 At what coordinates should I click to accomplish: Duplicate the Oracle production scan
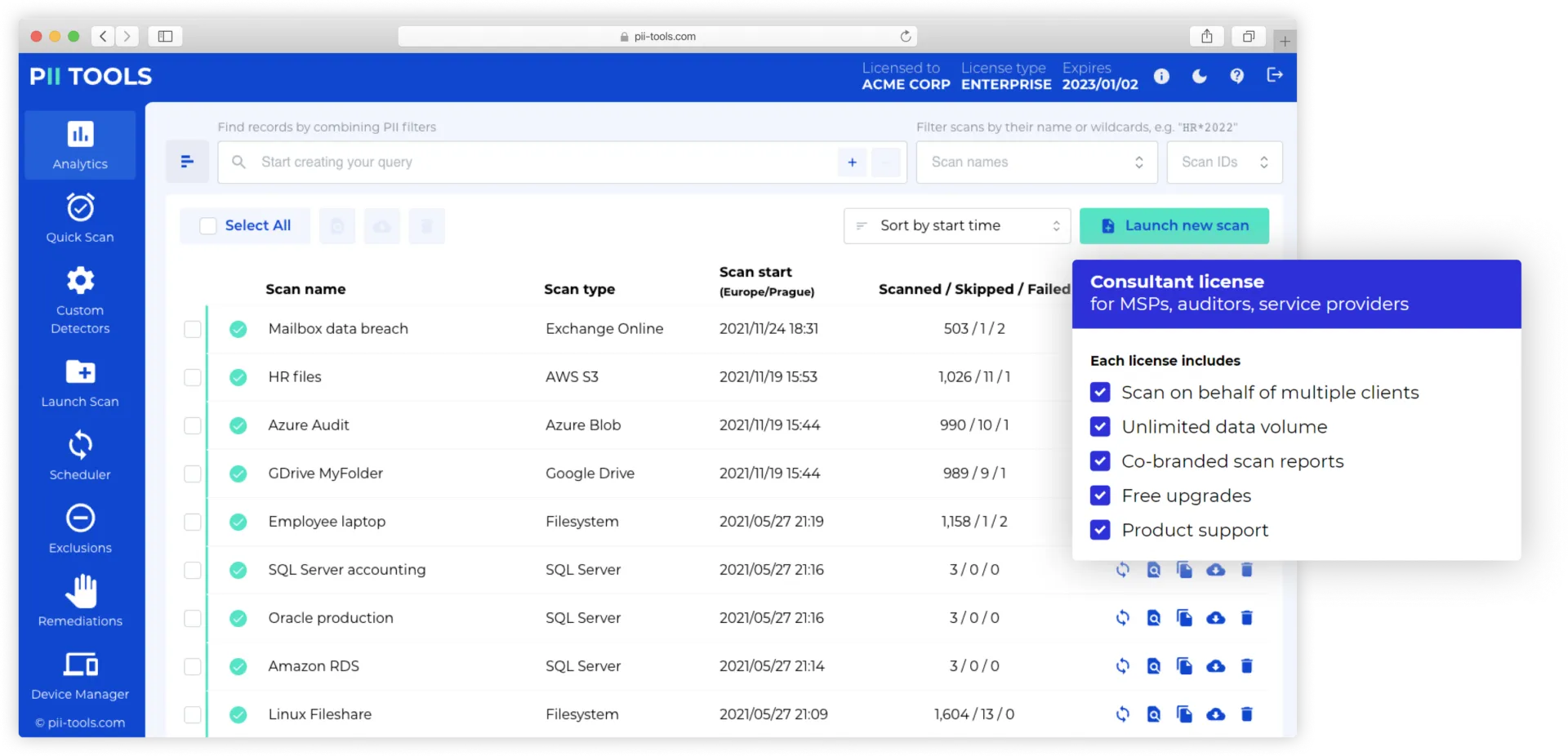point(1184,618)
